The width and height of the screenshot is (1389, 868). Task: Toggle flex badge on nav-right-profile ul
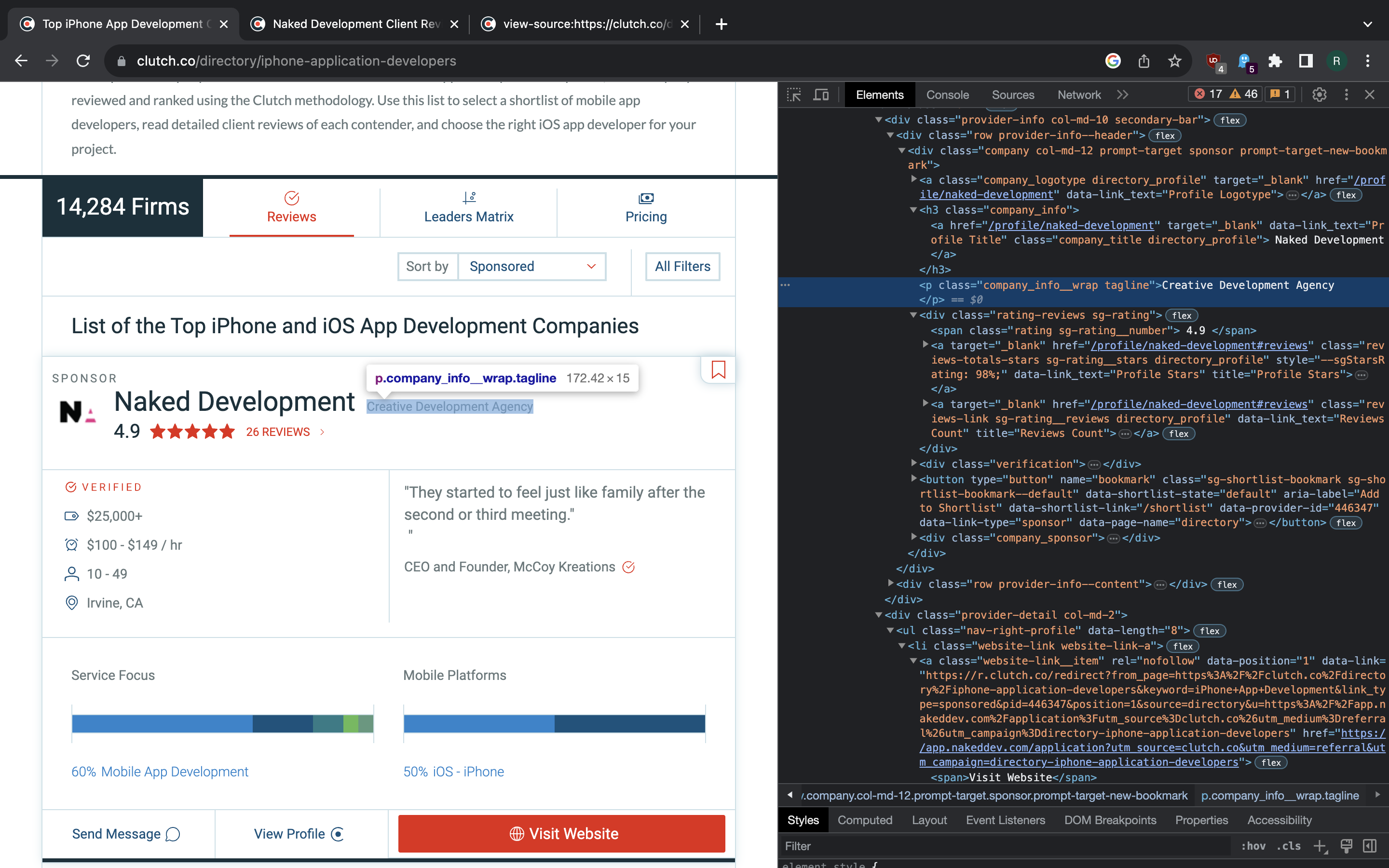(x=1210, y=631)
